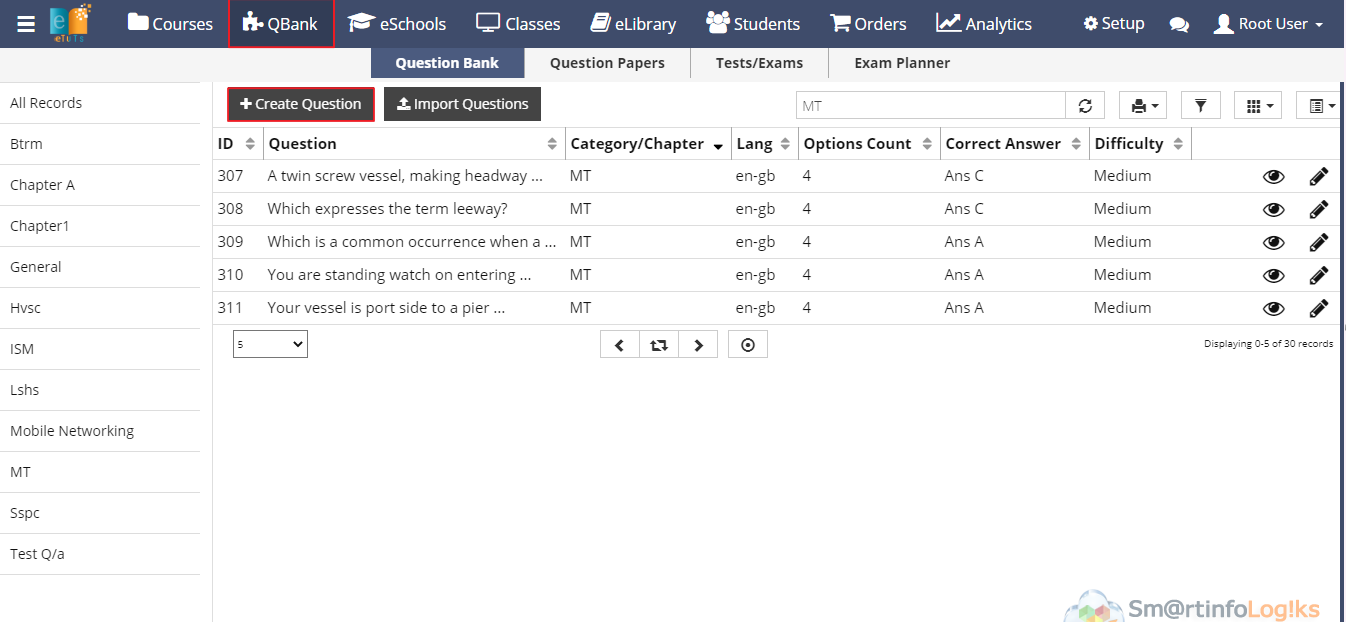Screen dimensions: 1346x622
Task: Sort by the Lang column
Action: tap(765, 144)
